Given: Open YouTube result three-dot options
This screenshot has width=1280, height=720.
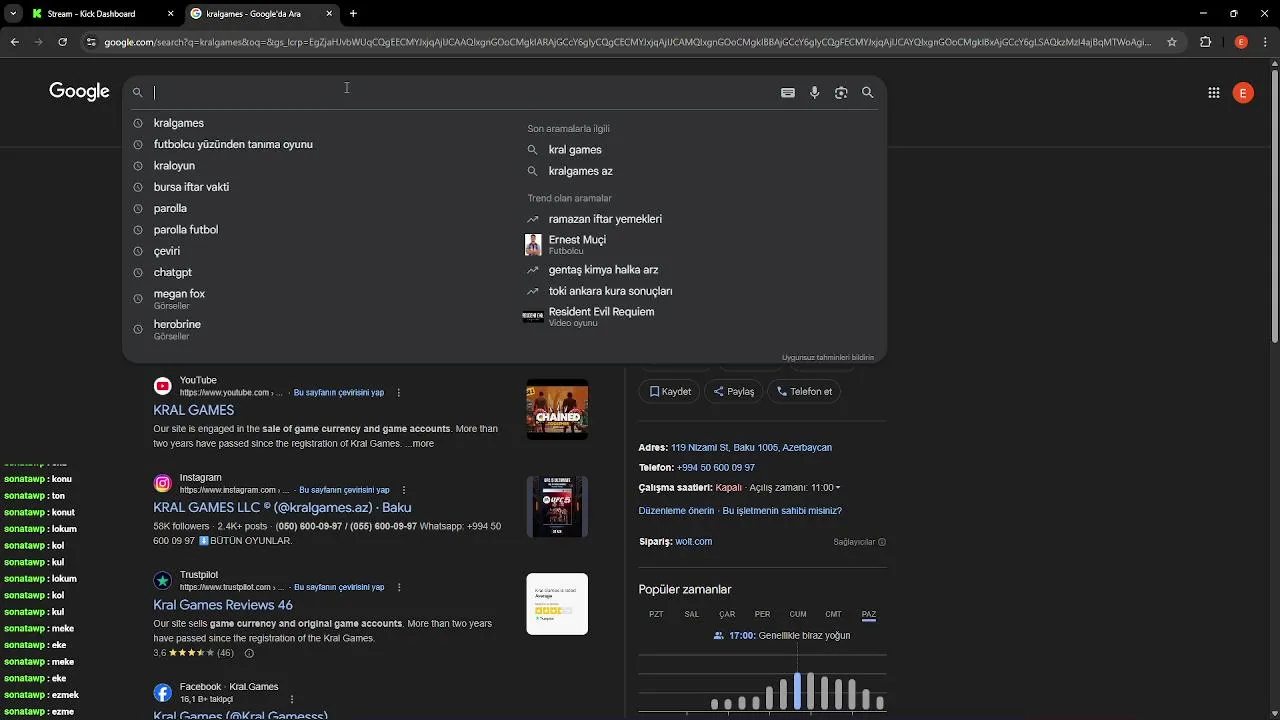Looking at the screenshot, I should click(399, 393).
